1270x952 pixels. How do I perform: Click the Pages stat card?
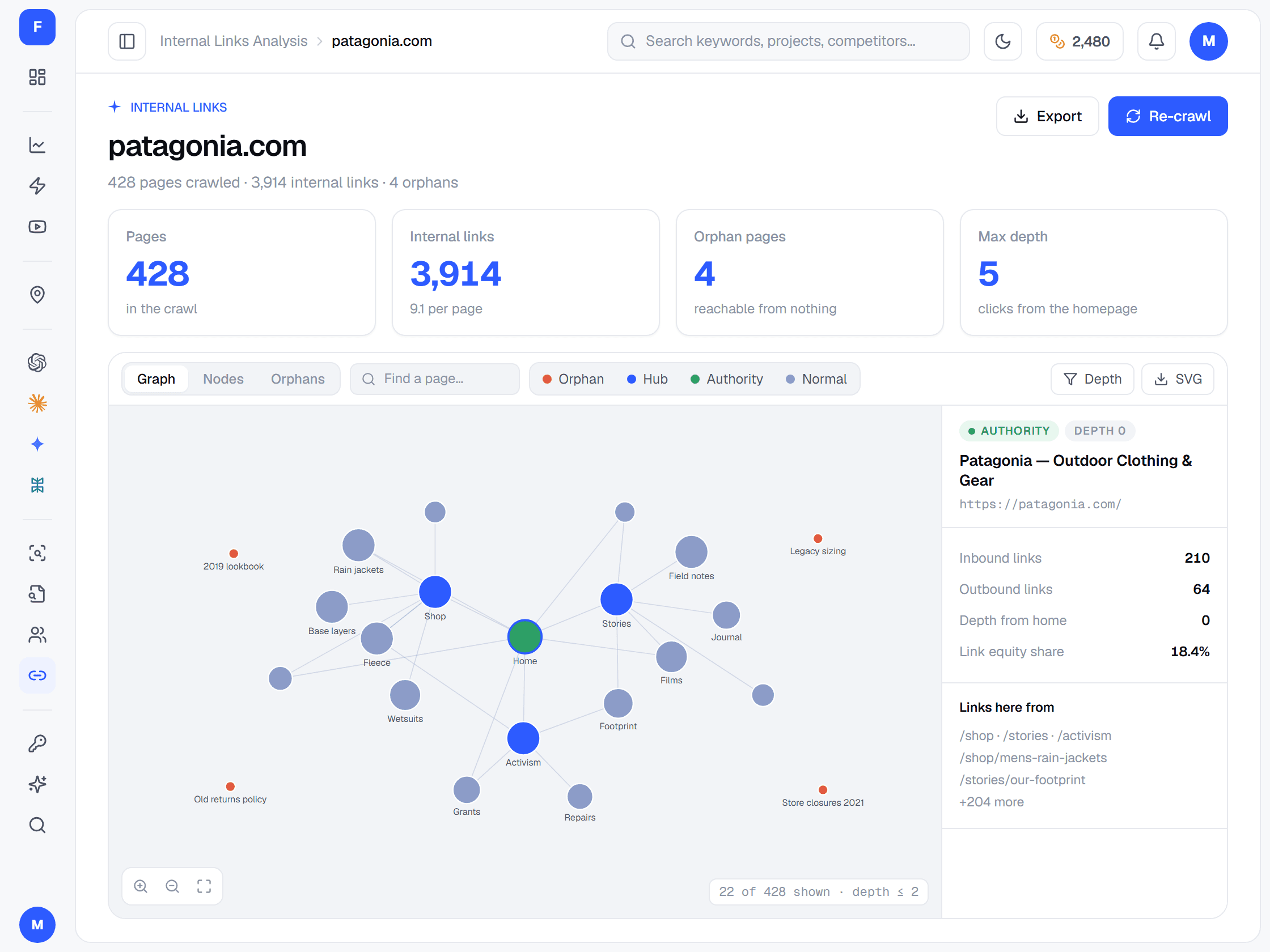[242, 273]
